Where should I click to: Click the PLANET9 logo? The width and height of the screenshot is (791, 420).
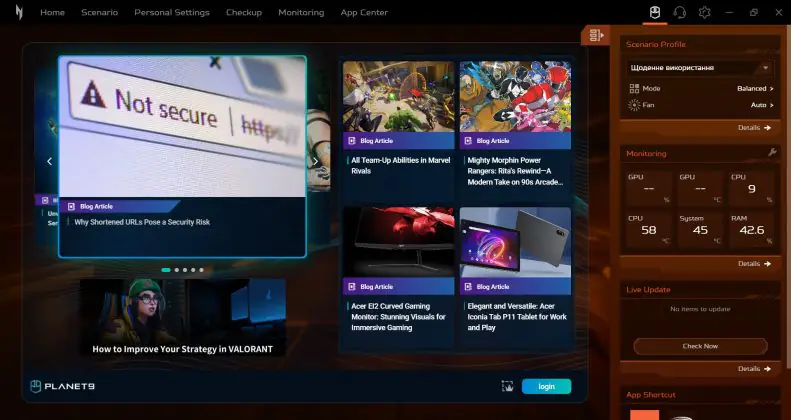click(63, 386)
